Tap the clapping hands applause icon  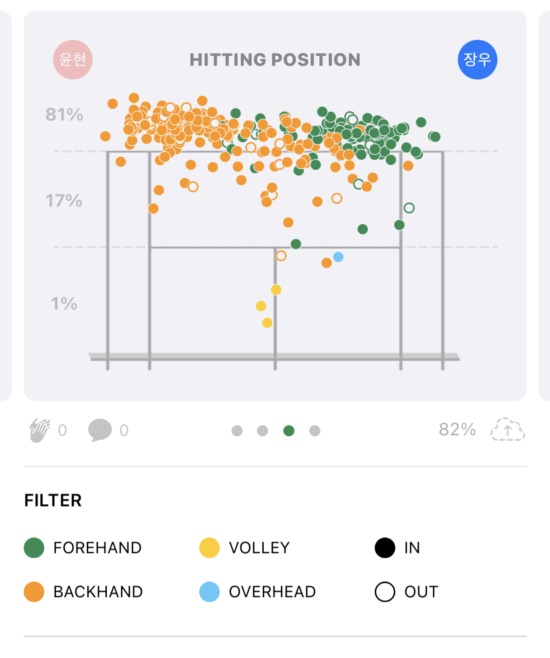pos(40,430)
